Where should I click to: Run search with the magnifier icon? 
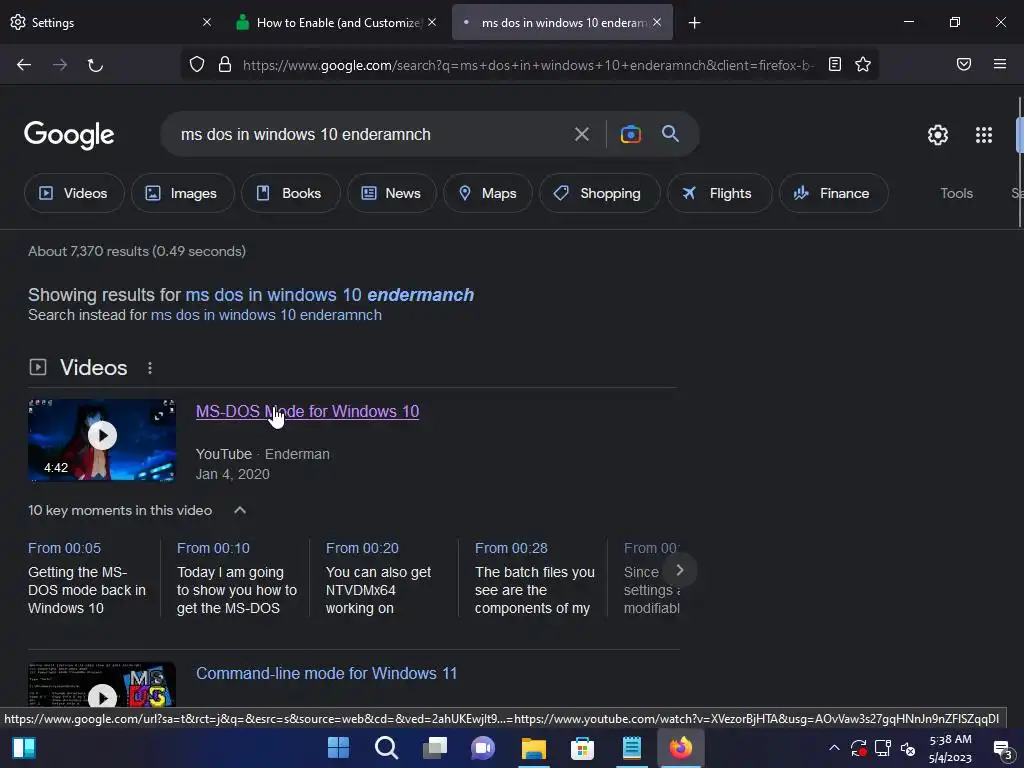pos(670,134)
